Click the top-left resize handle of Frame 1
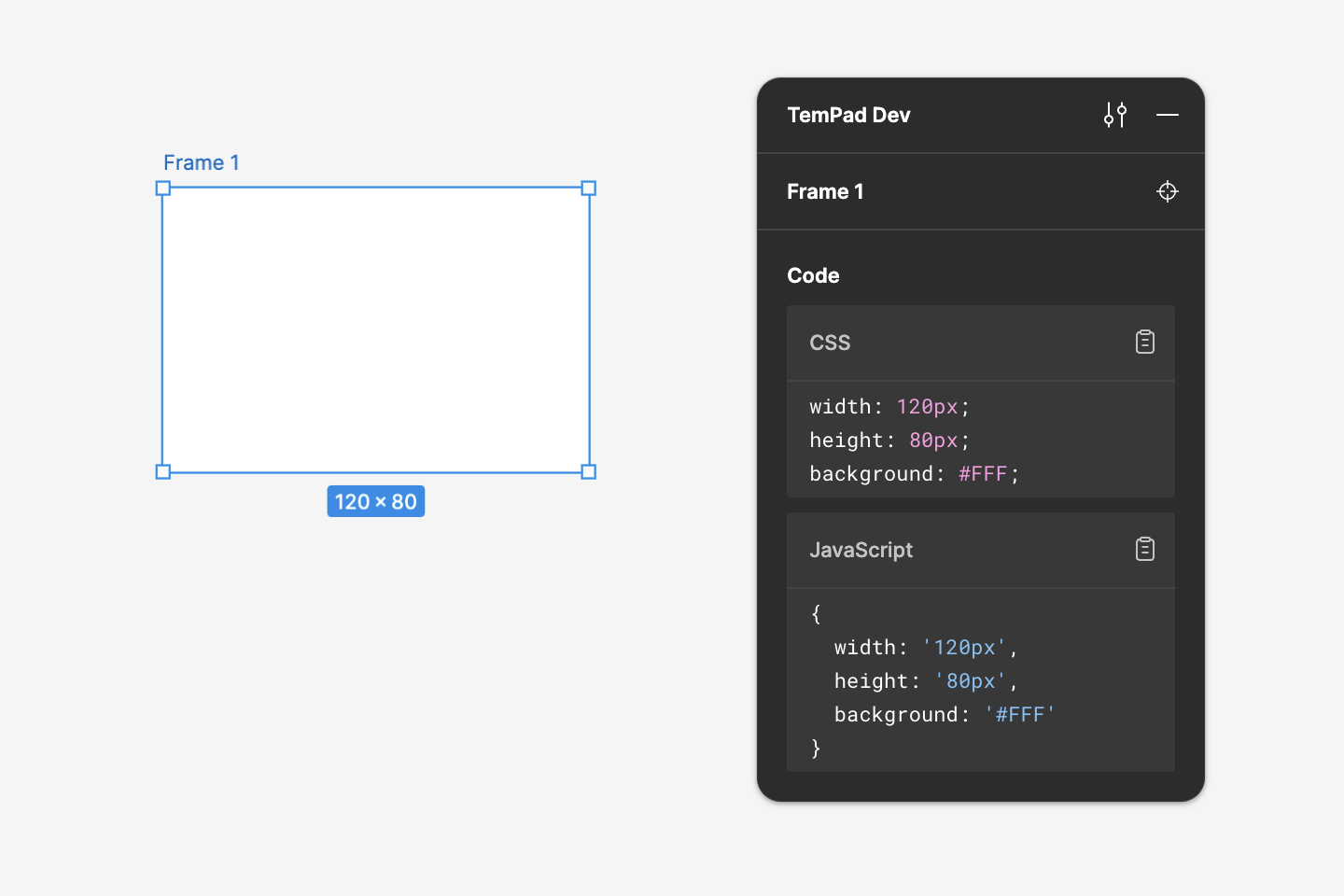 click(163, 189)
